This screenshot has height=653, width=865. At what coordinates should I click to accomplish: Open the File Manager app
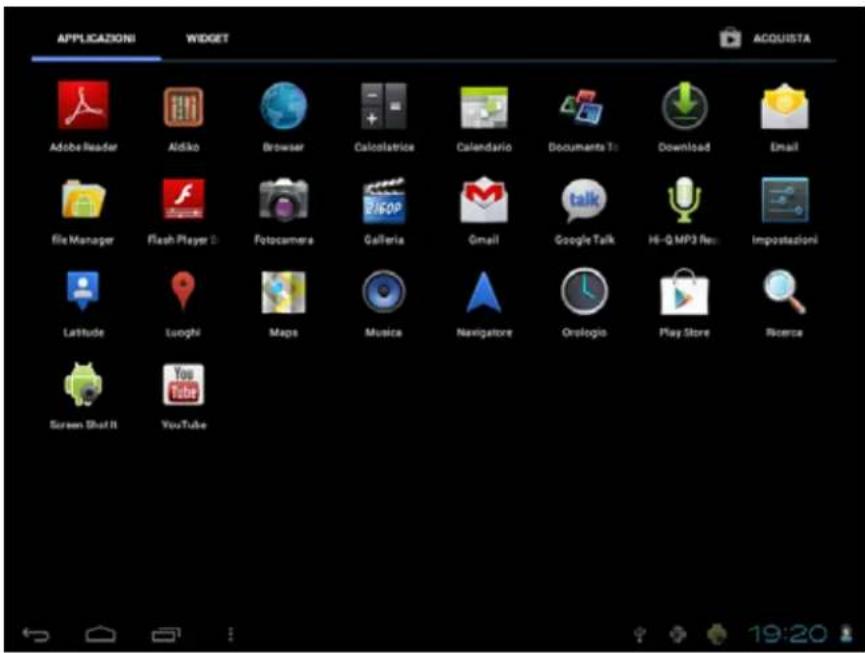click(x=83, y=199)
